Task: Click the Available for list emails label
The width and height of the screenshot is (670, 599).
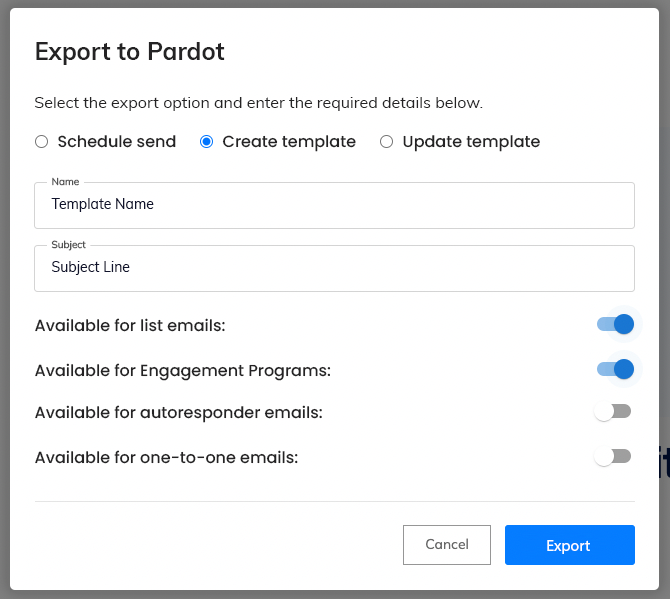Action: (x=130, y=325)
